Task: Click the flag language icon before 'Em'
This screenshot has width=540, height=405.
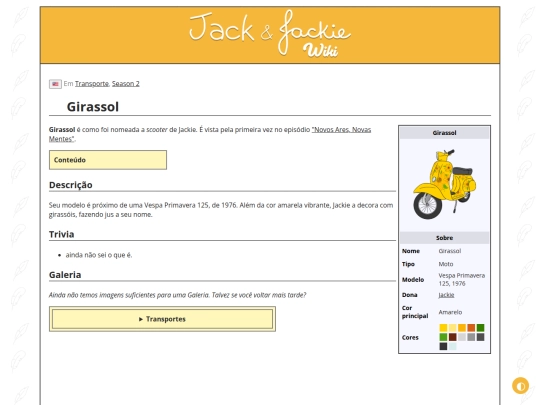Action: tap(55, 84)
